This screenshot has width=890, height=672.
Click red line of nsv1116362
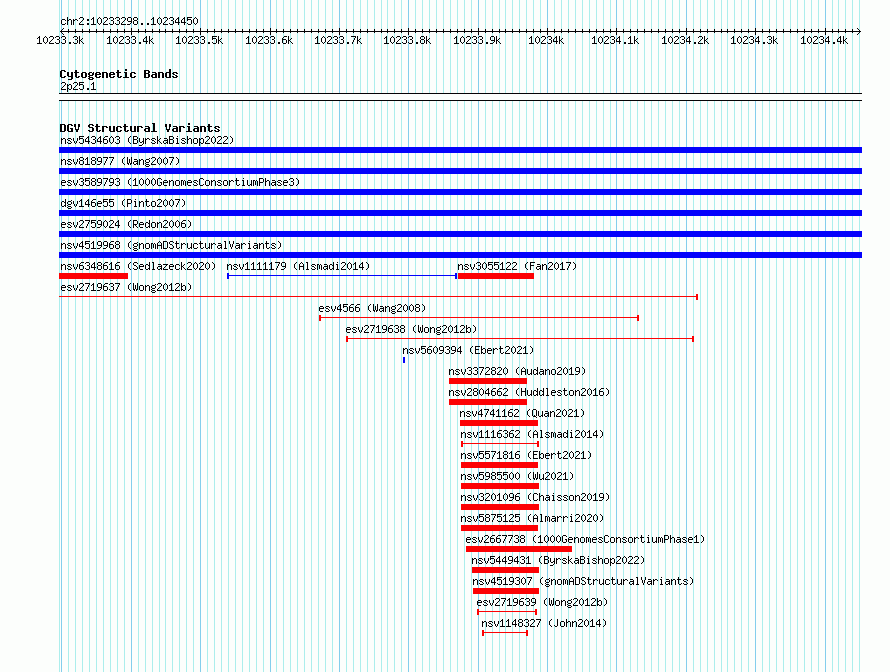point(500,444)
